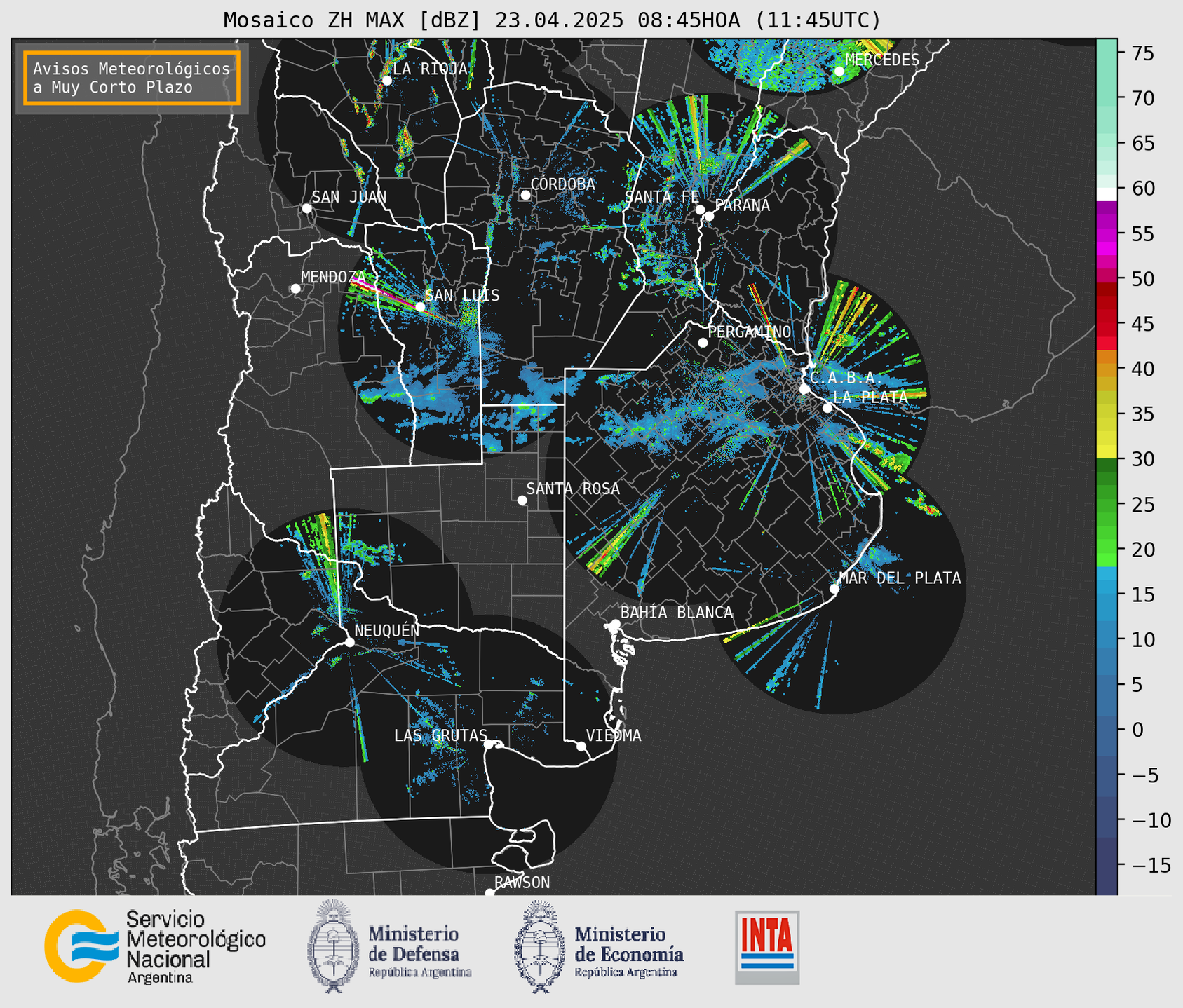Click the MAR DEL PLATA label text

click(x=900, y=578)
